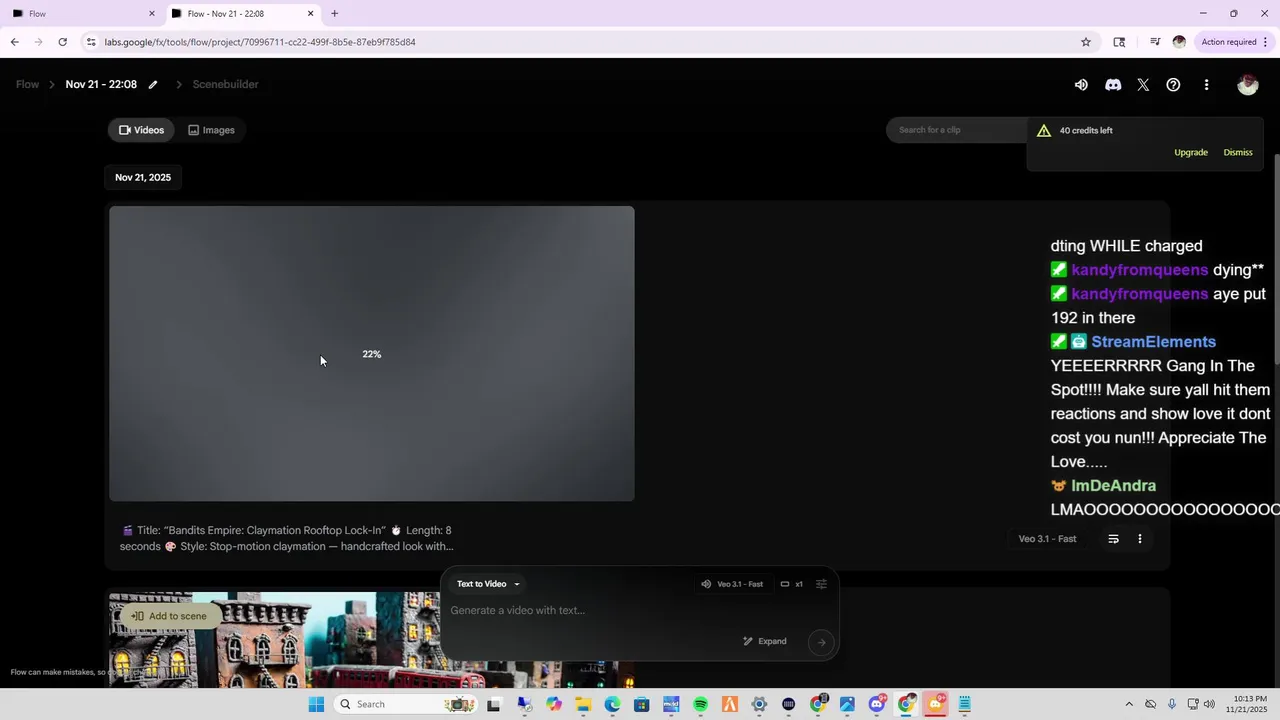Click the credits warning triangle icon

(x=1044, y=131)
